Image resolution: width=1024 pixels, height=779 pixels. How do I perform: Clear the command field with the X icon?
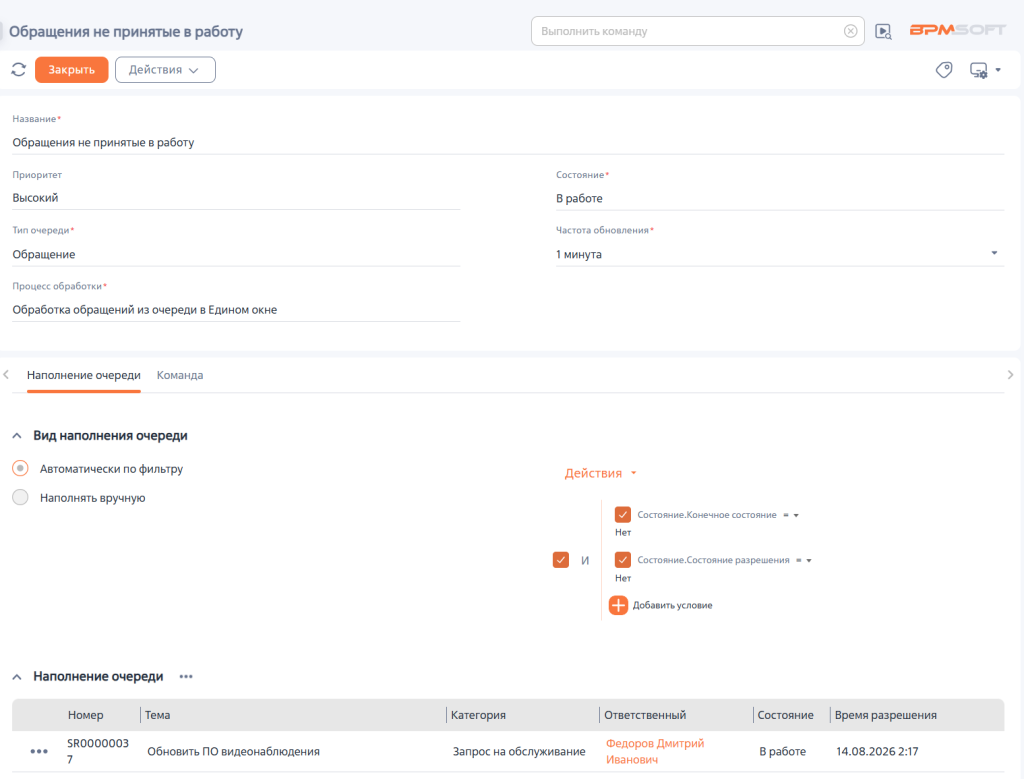pyautogui.click(x=850, y=31)
